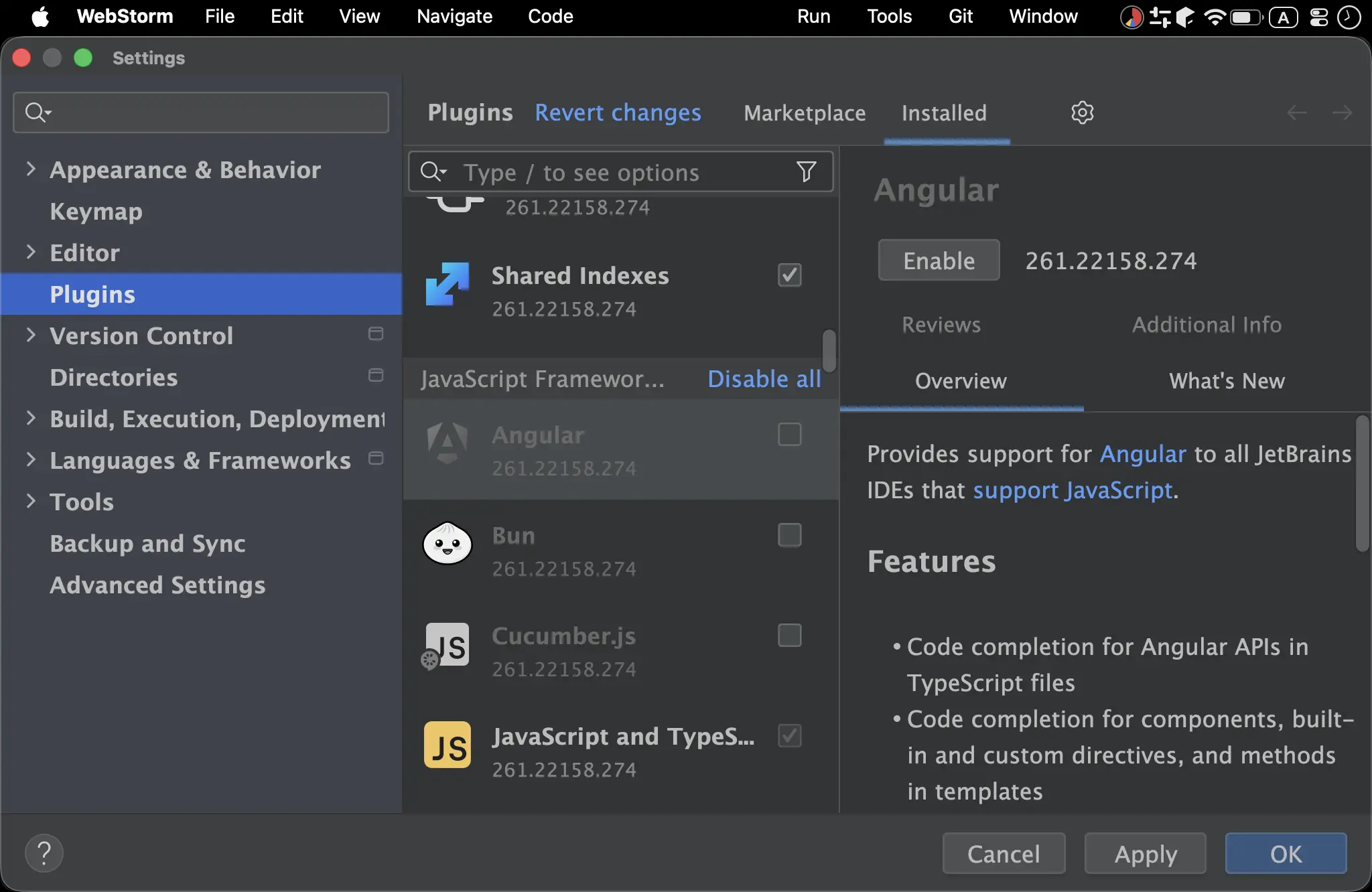Click the plugin list scrollbar thumb

click(829, 350)
